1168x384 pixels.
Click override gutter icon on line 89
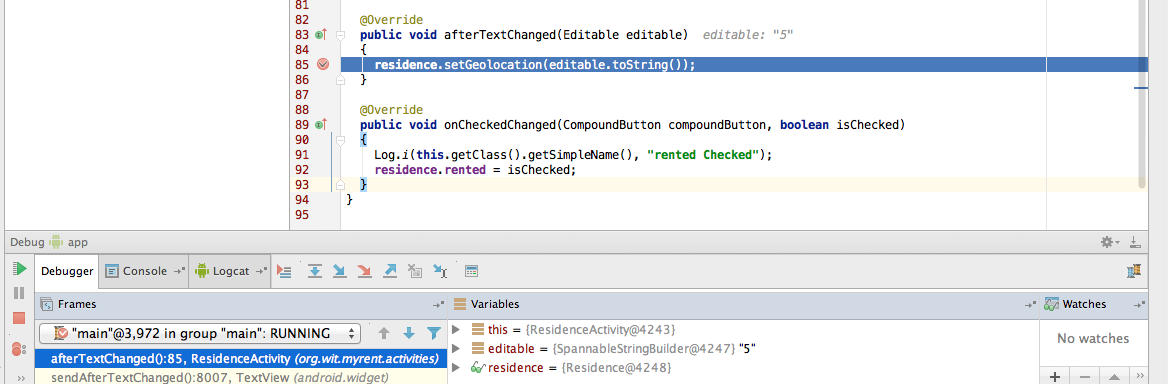click(x=321, y=125)
